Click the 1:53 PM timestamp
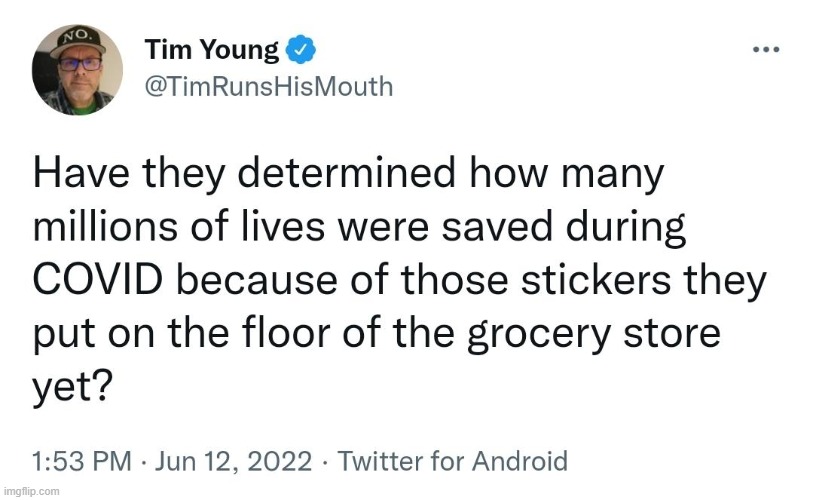This screenshot has height=500, width=813. coord(81,461)
